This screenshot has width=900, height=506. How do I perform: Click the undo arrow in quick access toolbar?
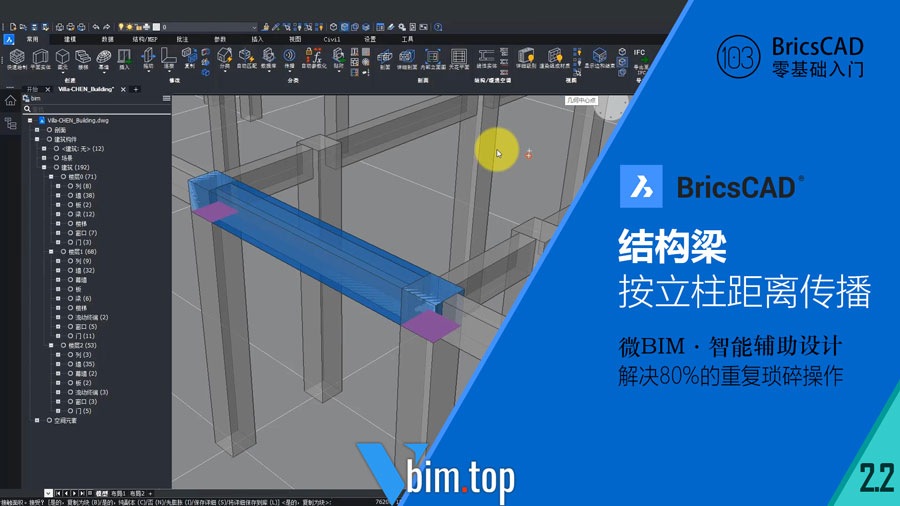point(95,27)
